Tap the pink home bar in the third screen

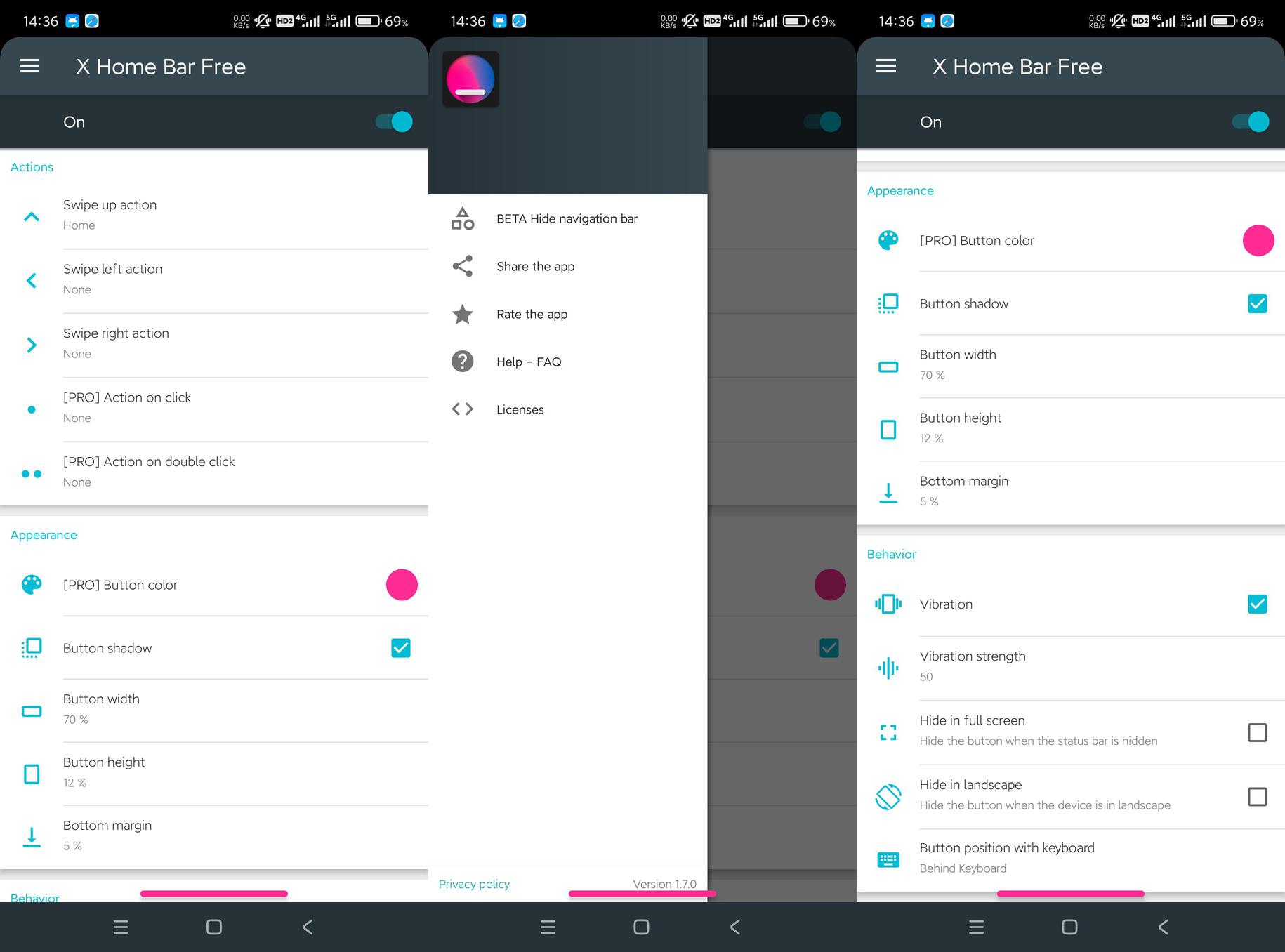click(1071, 894)
